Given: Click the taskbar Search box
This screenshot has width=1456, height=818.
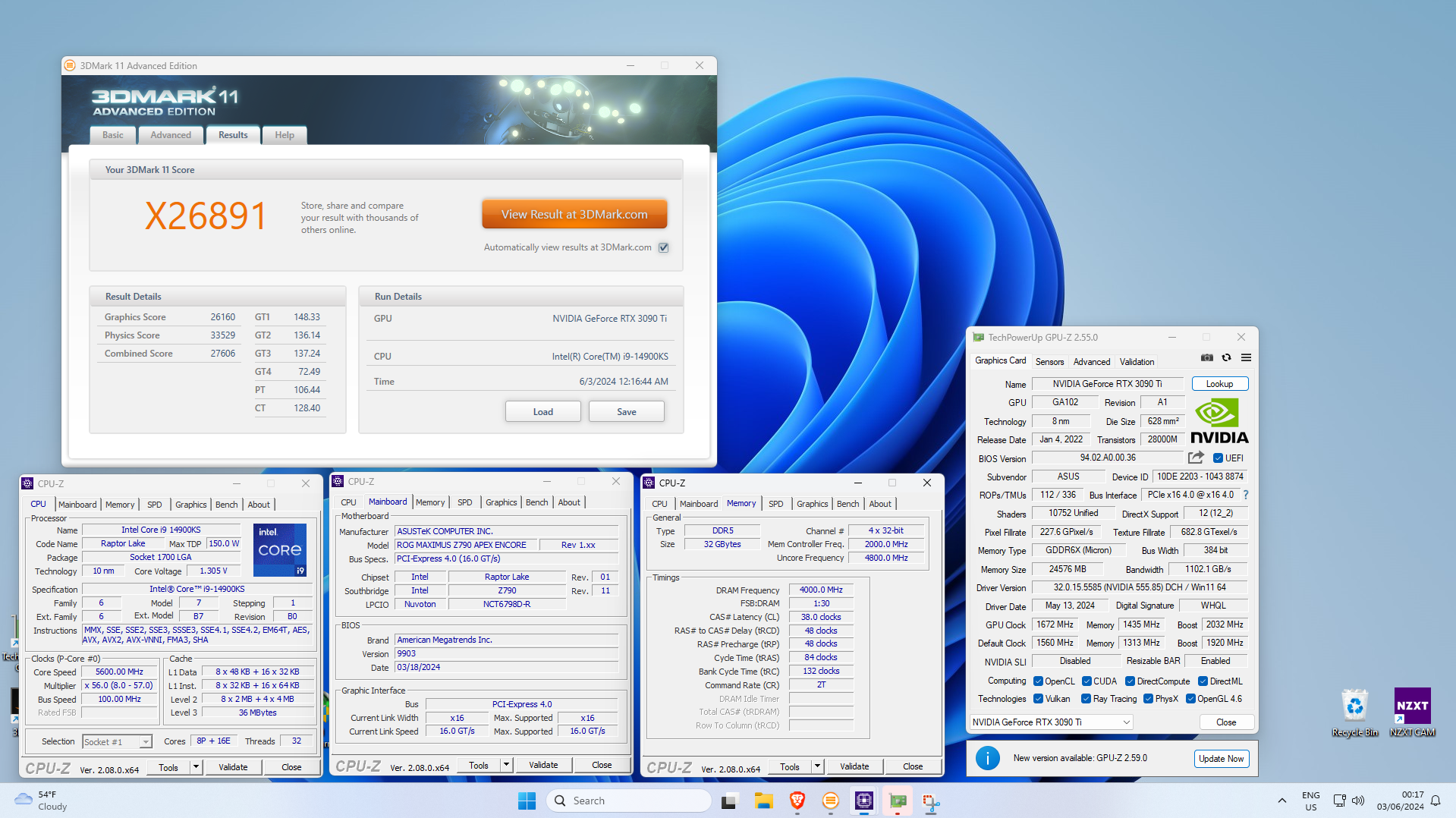Looking at the screenshot, I should coord(629,801).
